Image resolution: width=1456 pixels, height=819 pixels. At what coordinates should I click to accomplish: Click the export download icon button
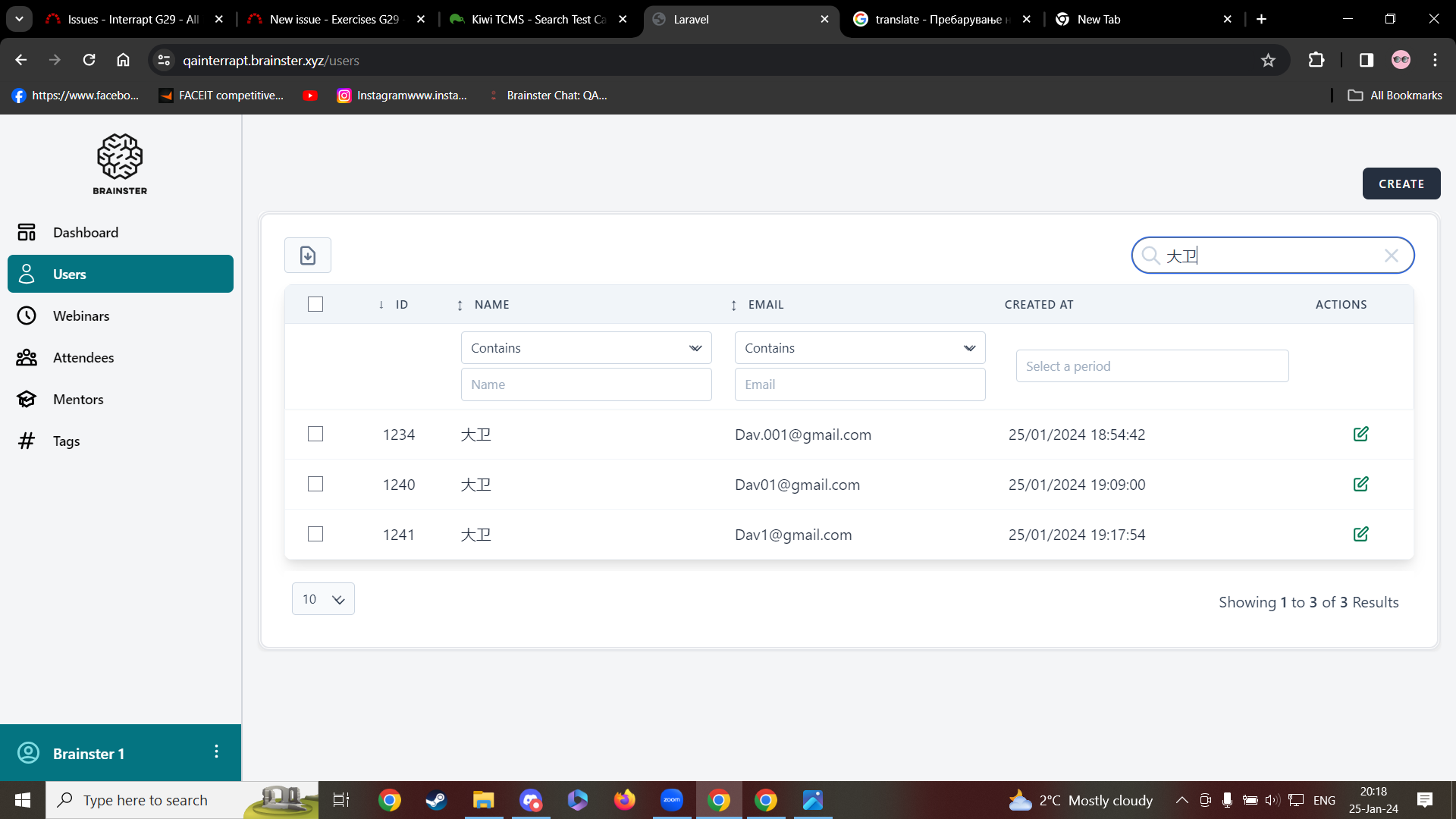click(307, 256)
